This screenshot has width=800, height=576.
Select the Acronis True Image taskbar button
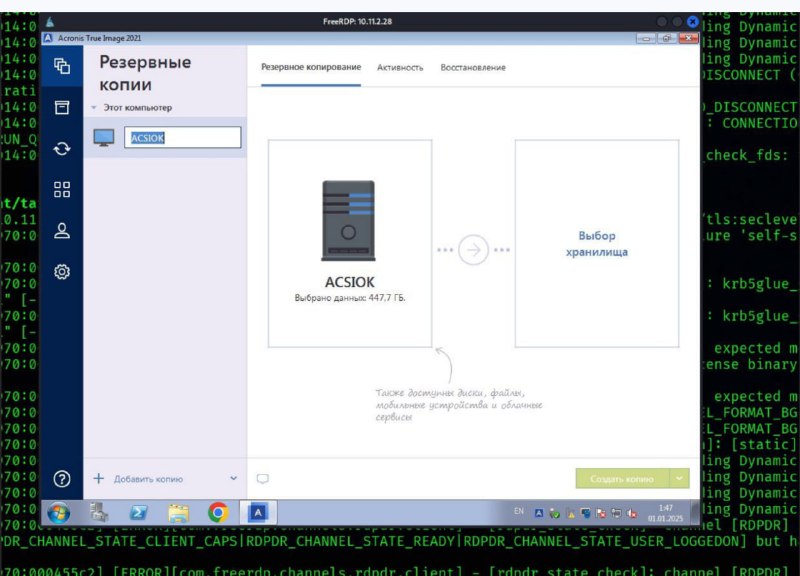coord(258,513)
